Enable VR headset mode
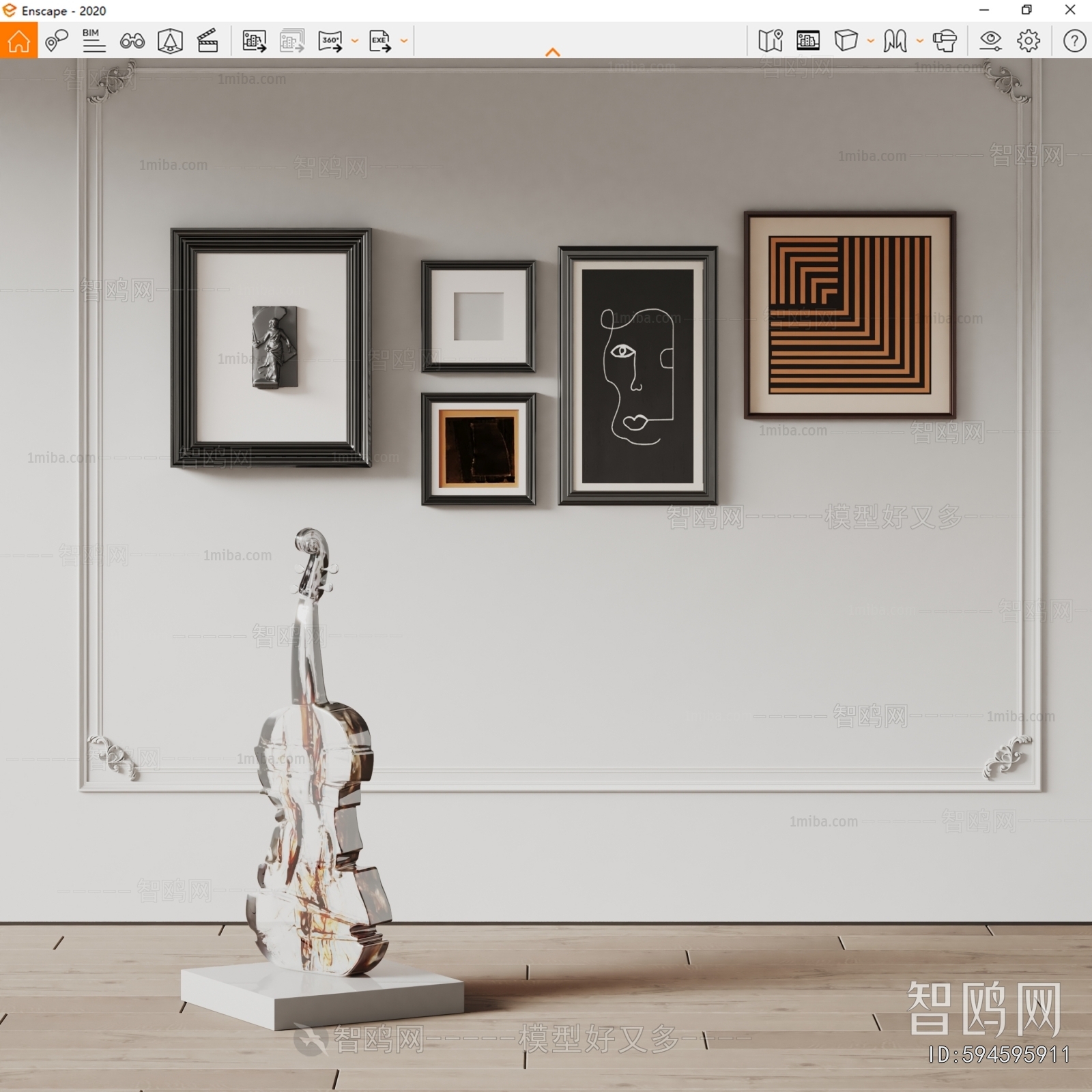Viewport: 1092px width, 1092px height. click(945, 41)
